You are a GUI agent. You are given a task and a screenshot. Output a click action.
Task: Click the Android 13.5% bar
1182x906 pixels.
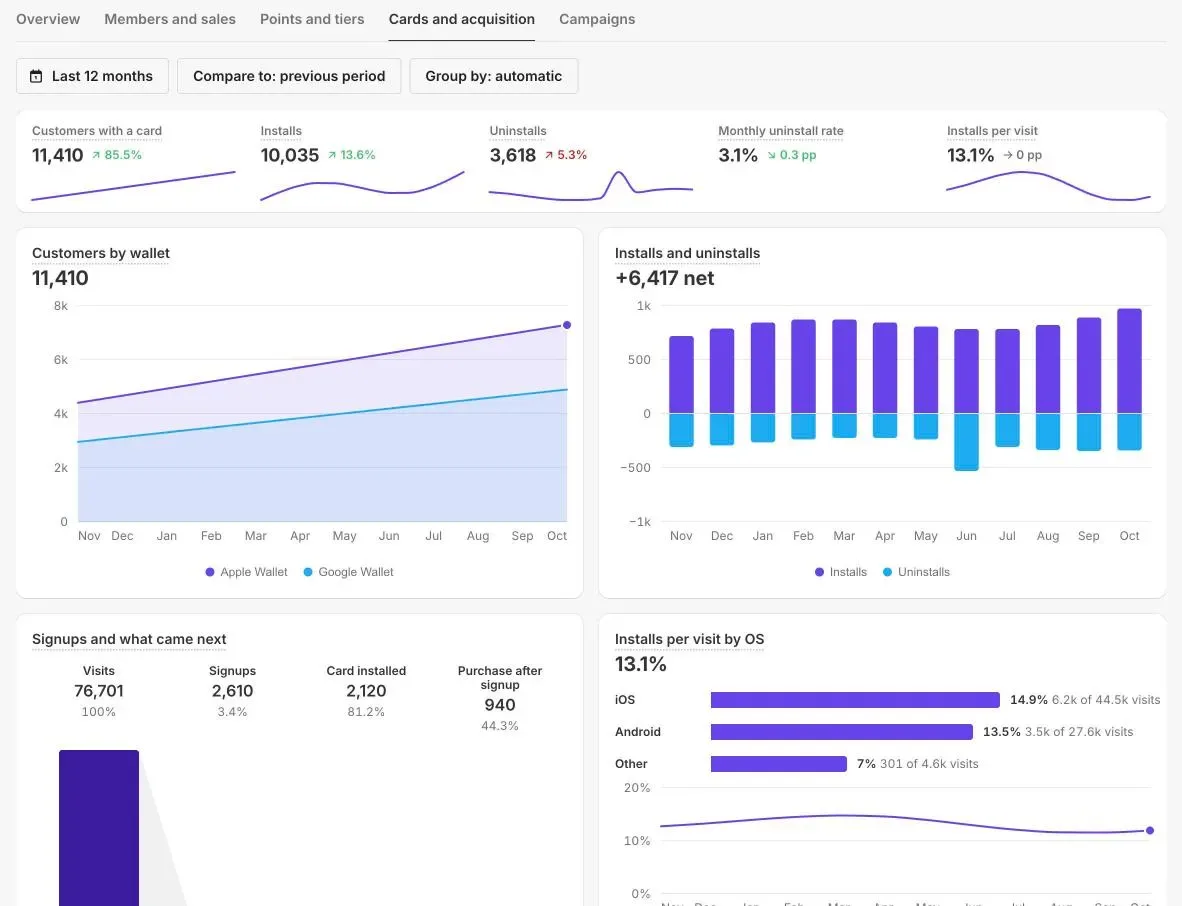(x=841, y=732)
